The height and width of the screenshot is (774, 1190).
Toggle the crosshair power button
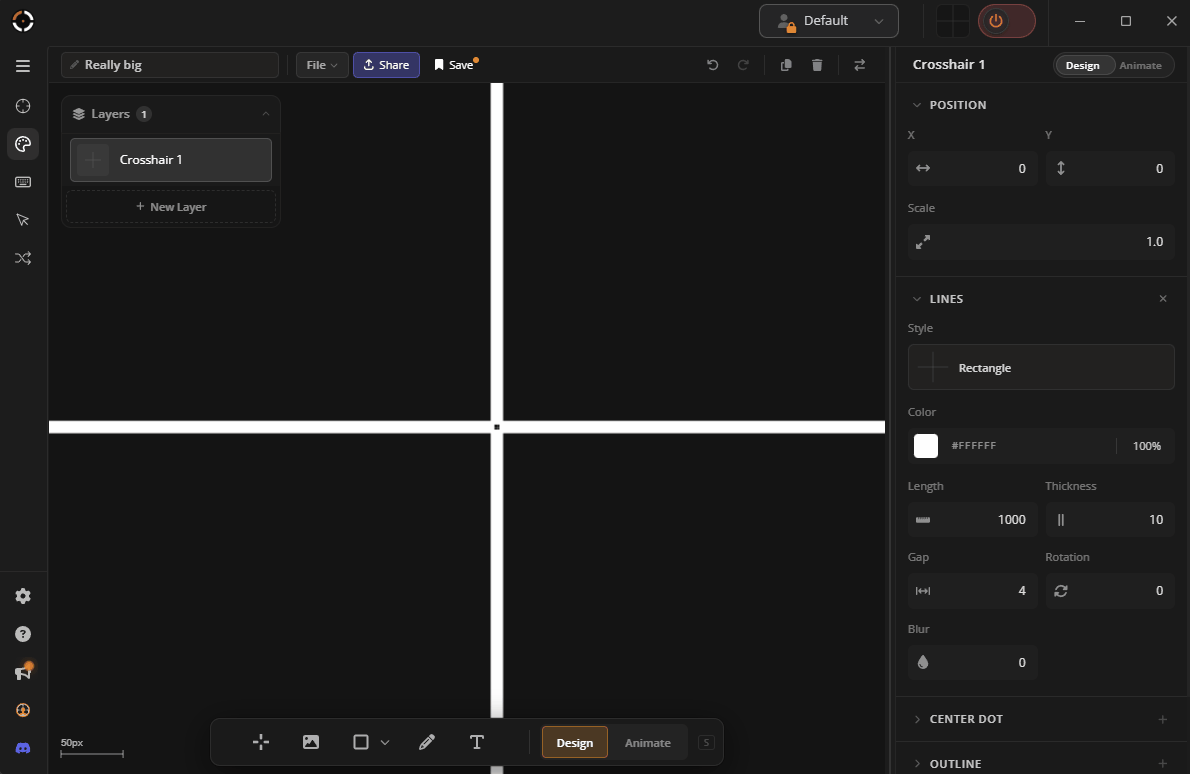click(1006, 20)
